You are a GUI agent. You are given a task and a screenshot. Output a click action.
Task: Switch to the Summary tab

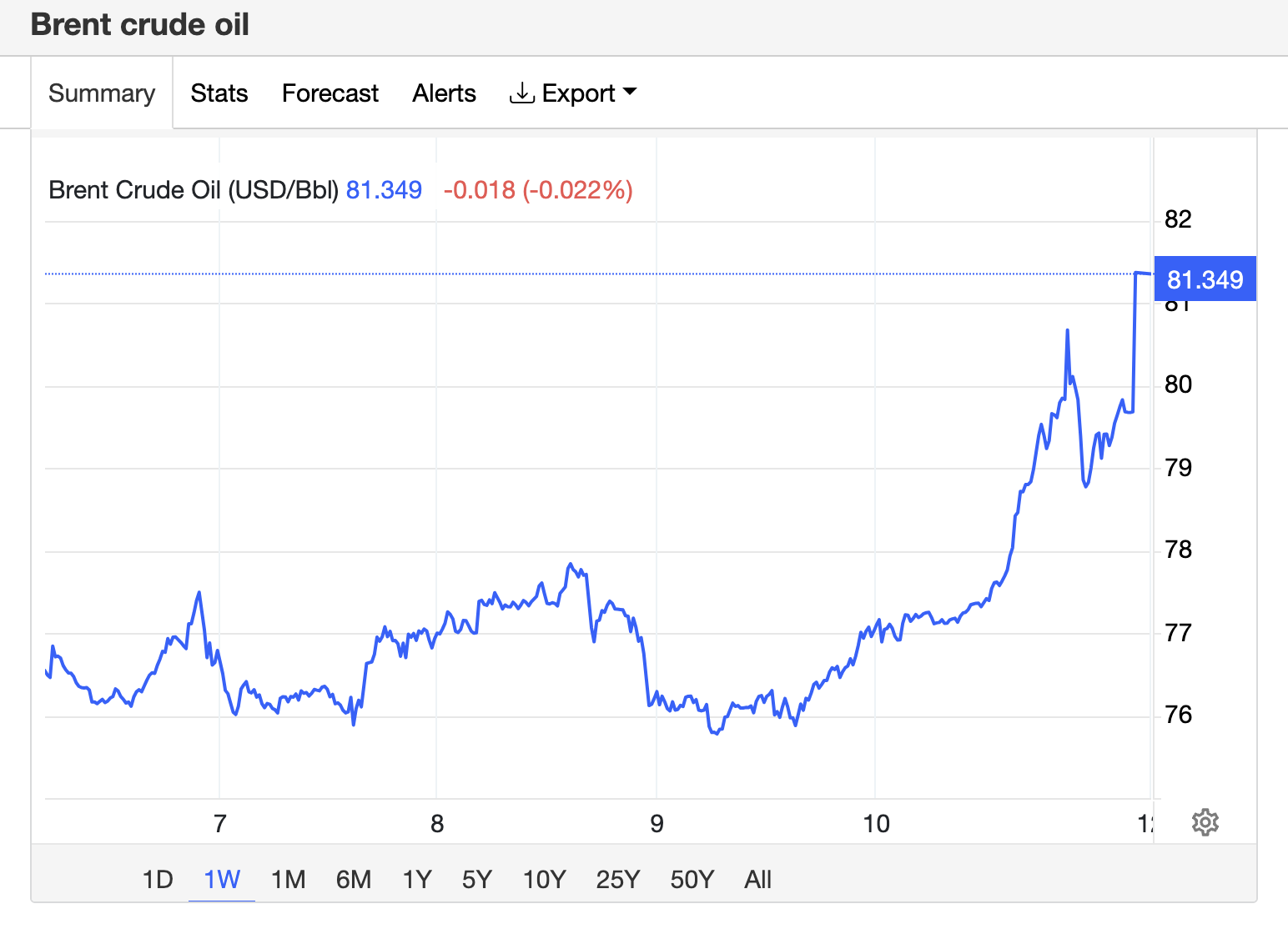(102, 93)
